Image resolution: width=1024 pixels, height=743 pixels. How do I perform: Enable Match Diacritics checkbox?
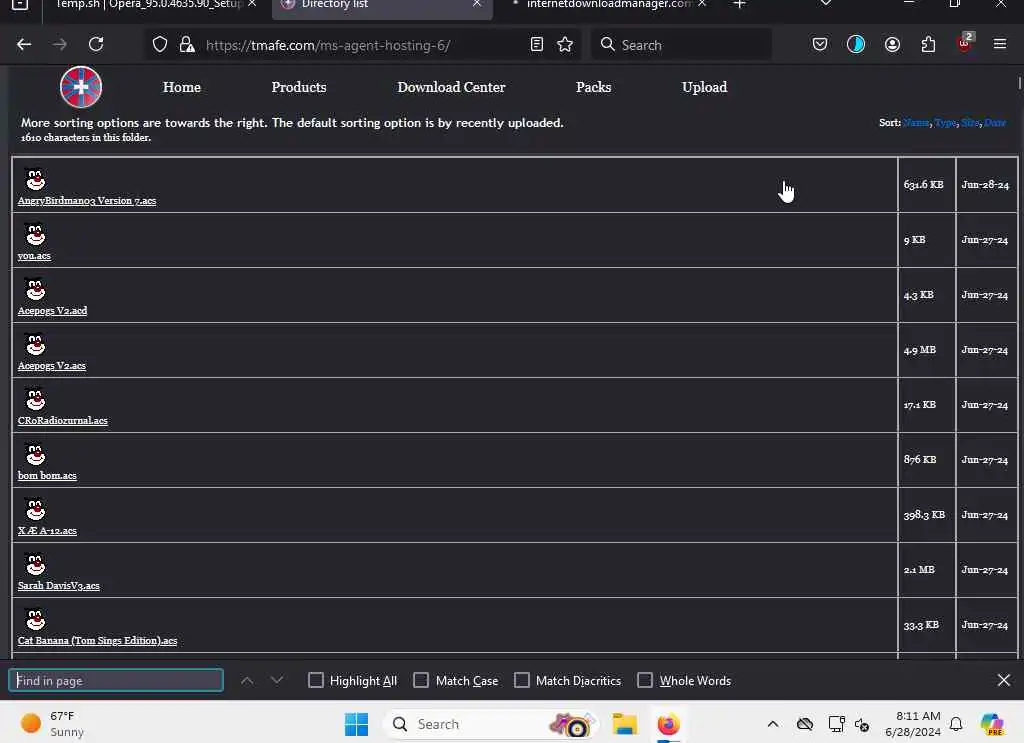522,680
